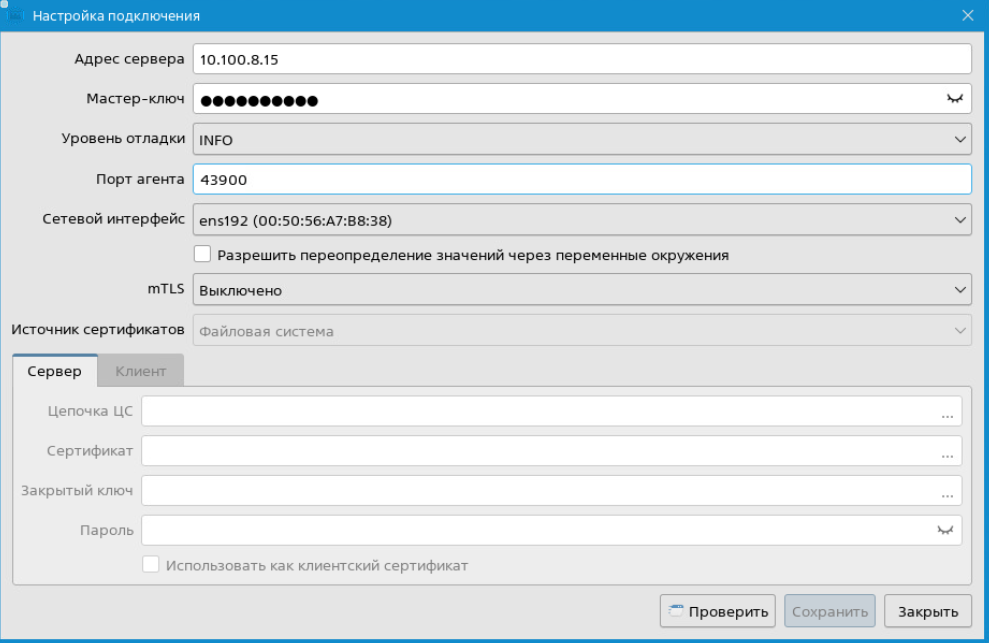Click the Источник сертификатов label
The height and width of the screenshot is (643, 989).
pyautogui.click(x=98, y=329)
